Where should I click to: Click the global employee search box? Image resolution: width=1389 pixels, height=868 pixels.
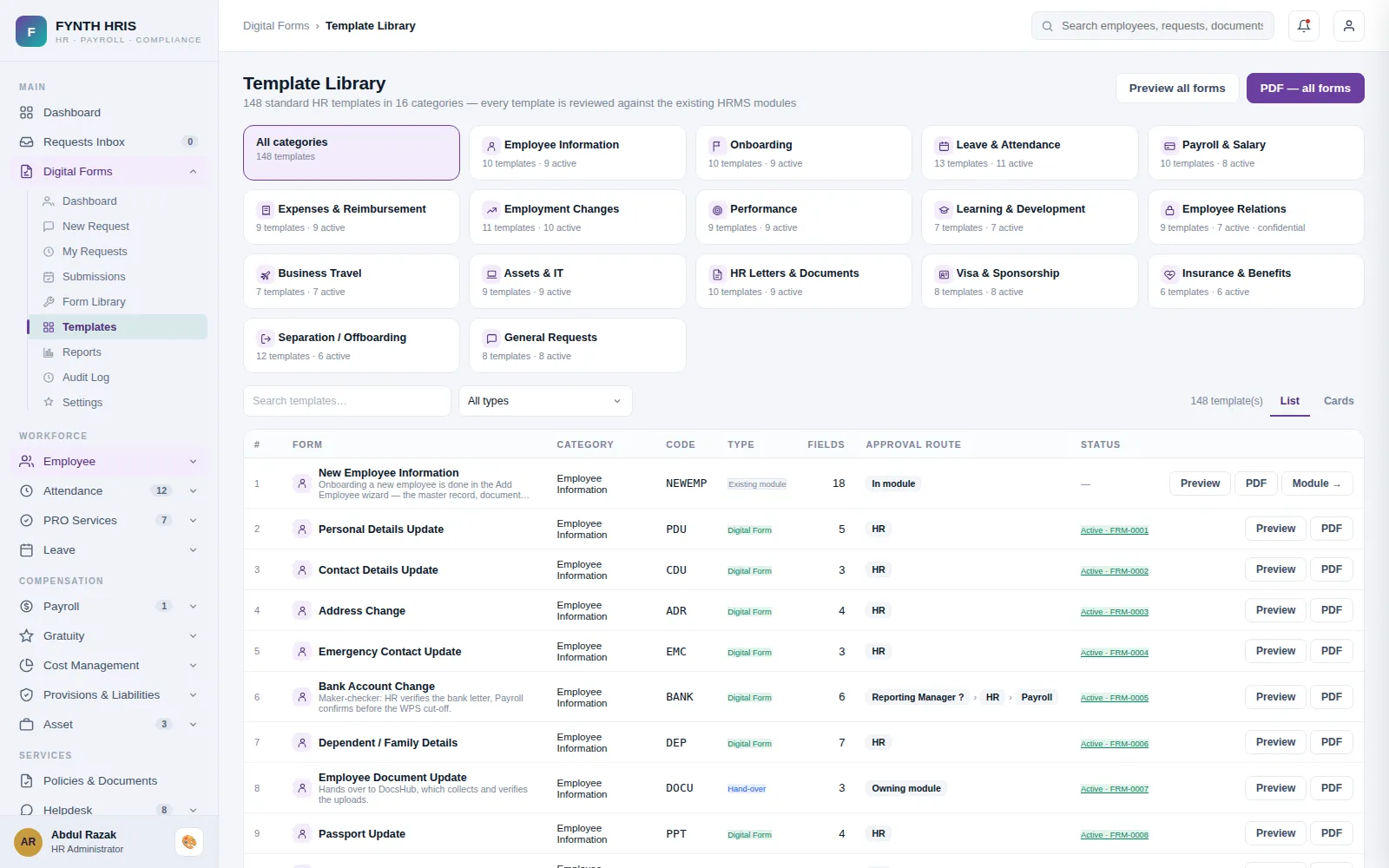[x=1153, y=26]
